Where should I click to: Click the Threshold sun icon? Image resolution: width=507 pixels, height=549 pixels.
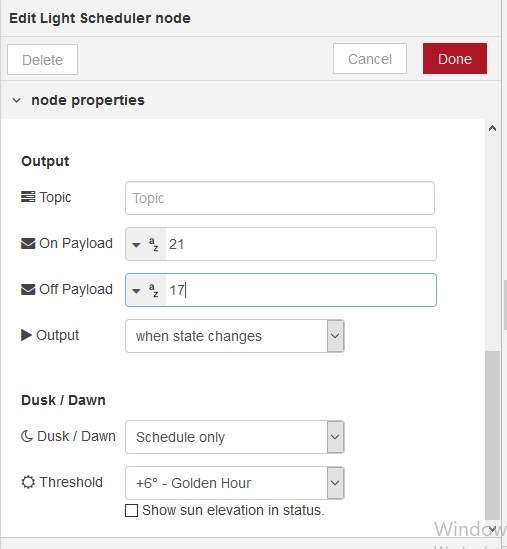pyautogui.click(x=28, y=482)
